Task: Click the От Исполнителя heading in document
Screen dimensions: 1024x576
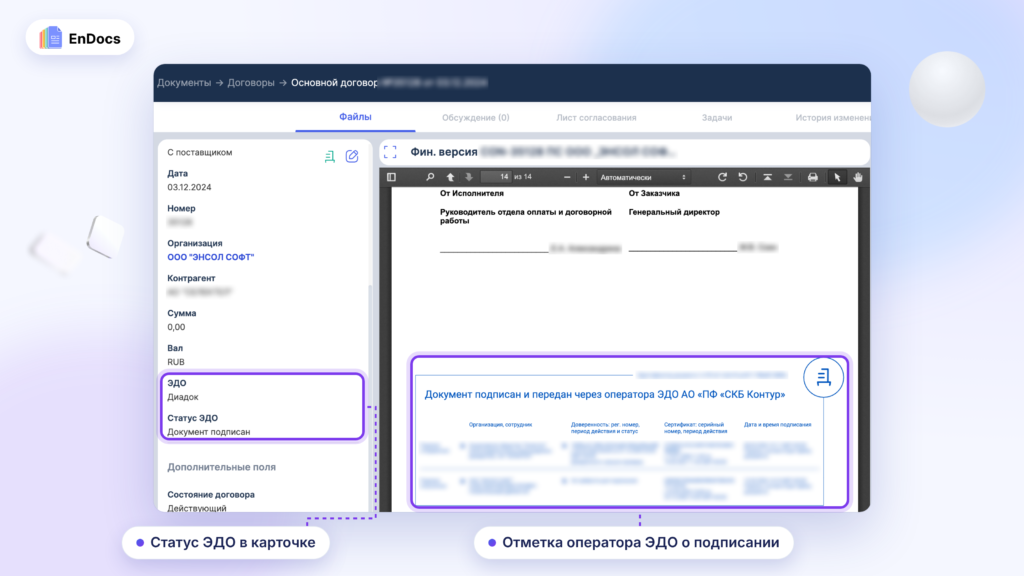Action: (x=472, y=193)
